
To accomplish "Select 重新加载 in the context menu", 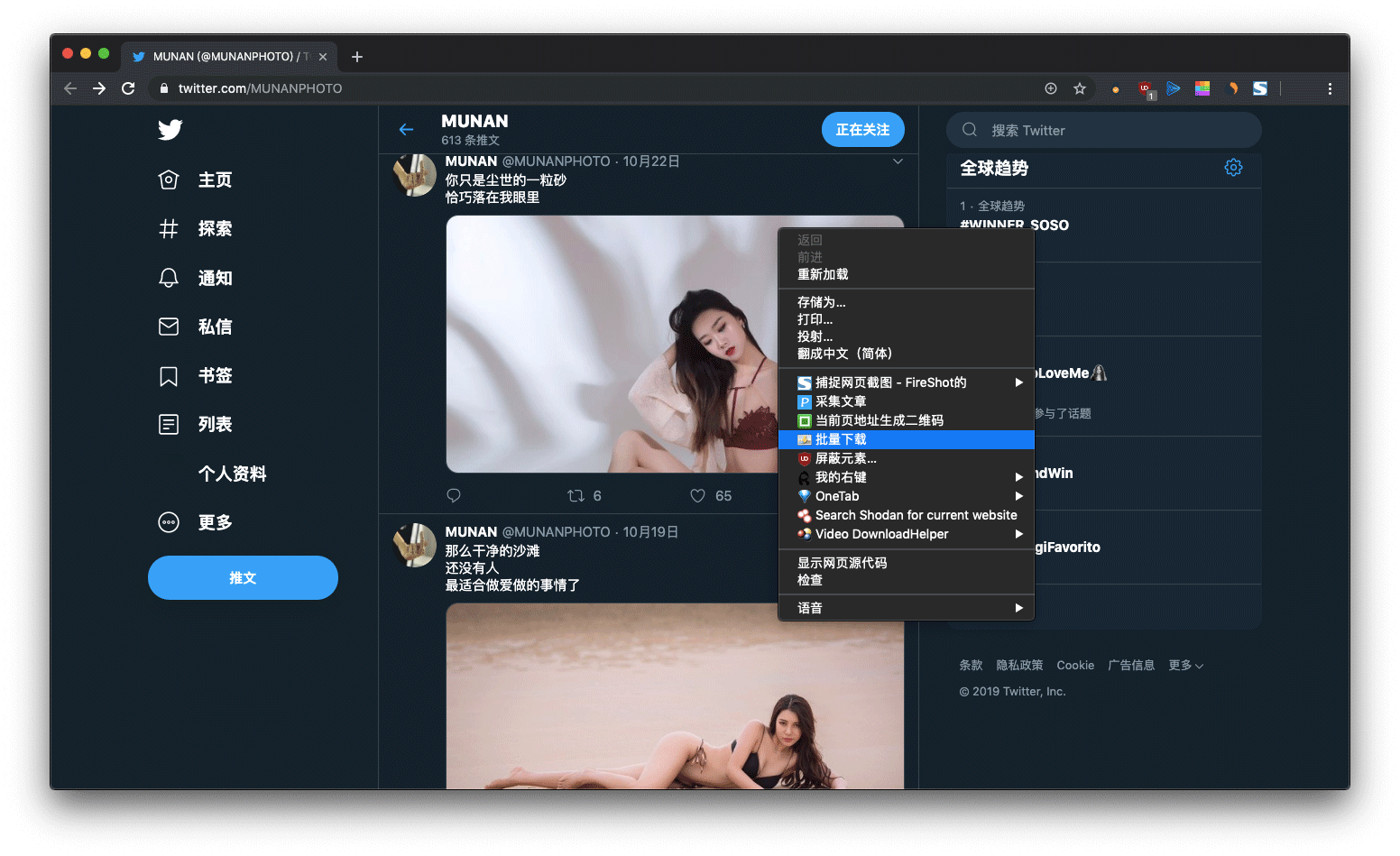I will pyautogui.click(x=906, y=274).
